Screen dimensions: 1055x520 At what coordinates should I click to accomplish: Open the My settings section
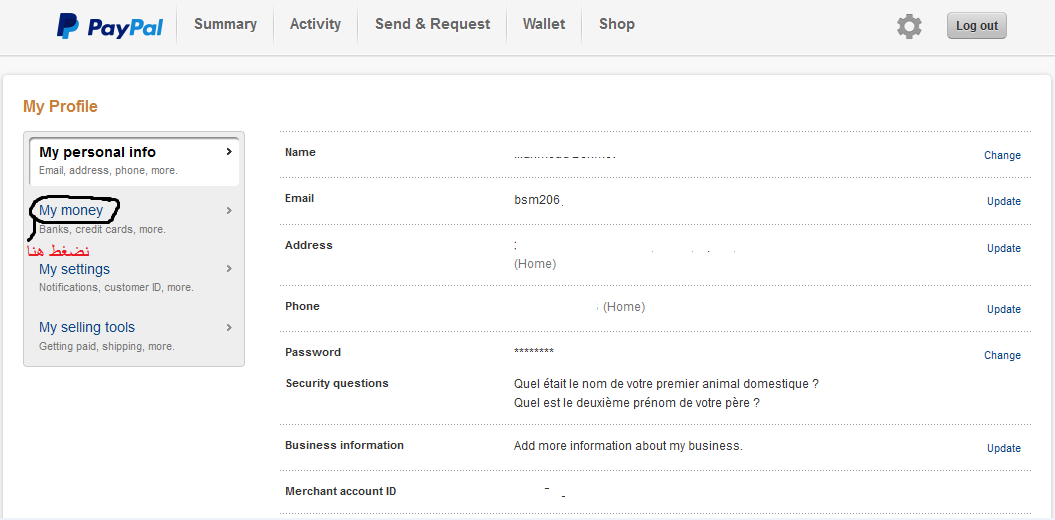coord(74,269)
